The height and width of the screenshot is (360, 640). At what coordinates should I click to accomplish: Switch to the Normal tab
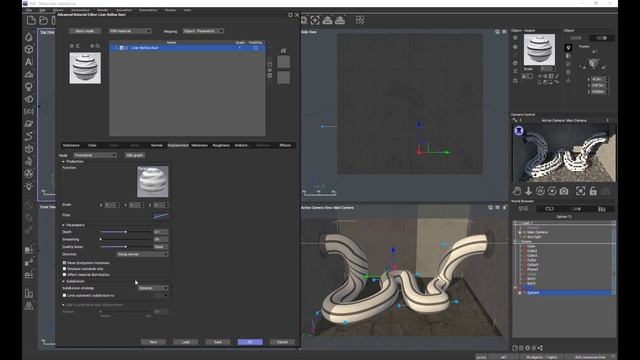tap(156, 145)
